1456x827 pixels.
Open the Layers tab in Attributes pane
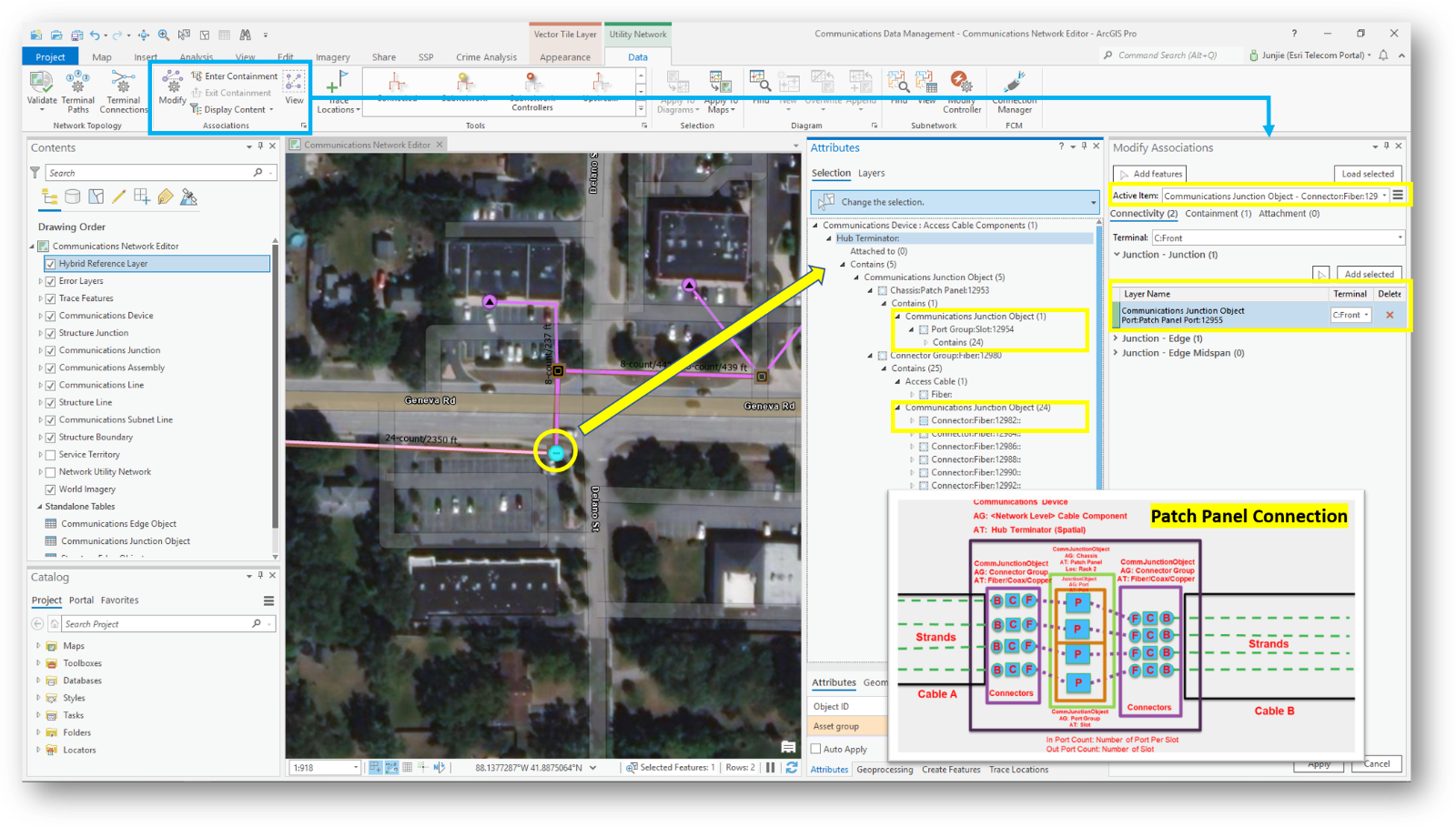pyautogui.click(x=871, y=173)
